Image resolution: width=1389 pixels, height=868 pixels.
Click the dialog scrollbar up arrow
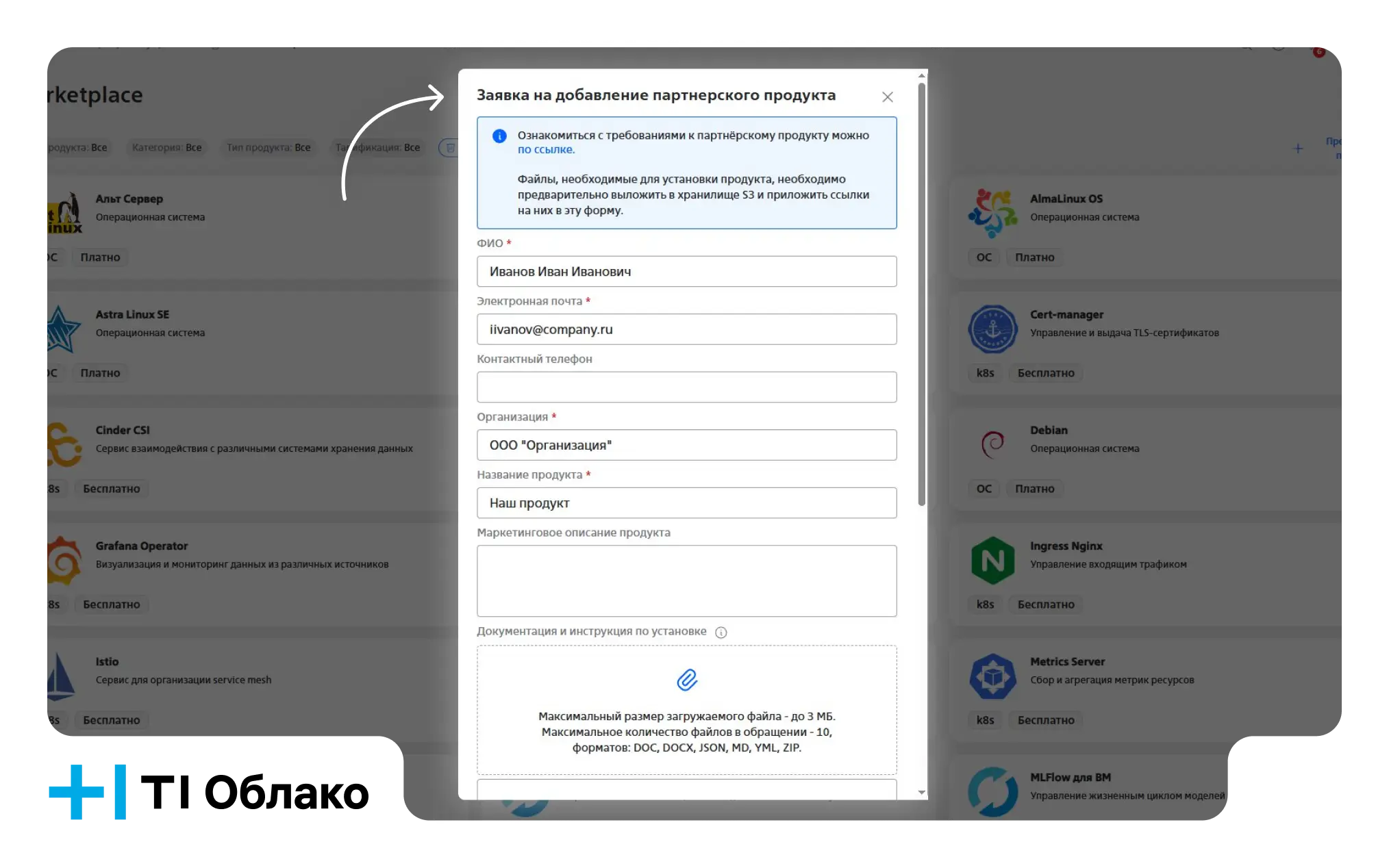pos(922,75)
